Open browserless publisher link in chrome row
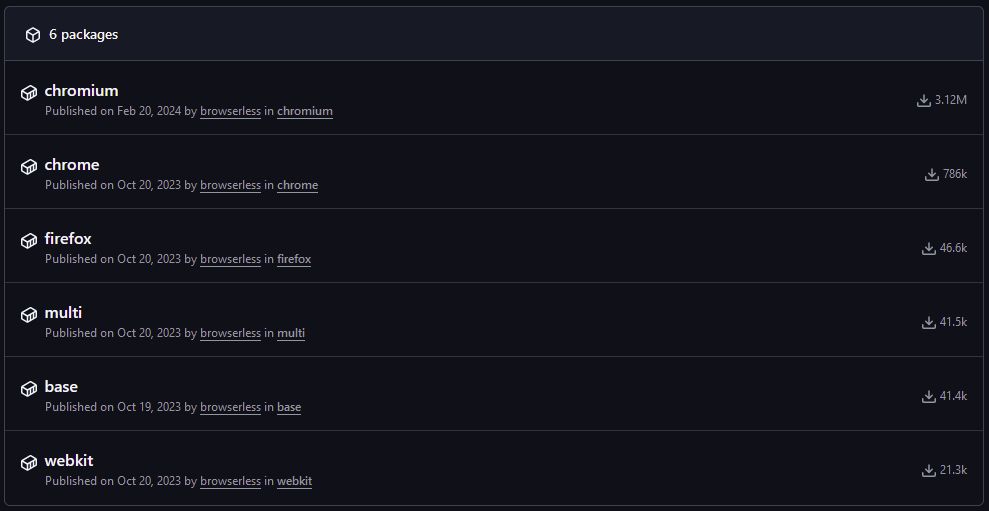This screenshot has width=989, height=511. [x=230, y=185]
